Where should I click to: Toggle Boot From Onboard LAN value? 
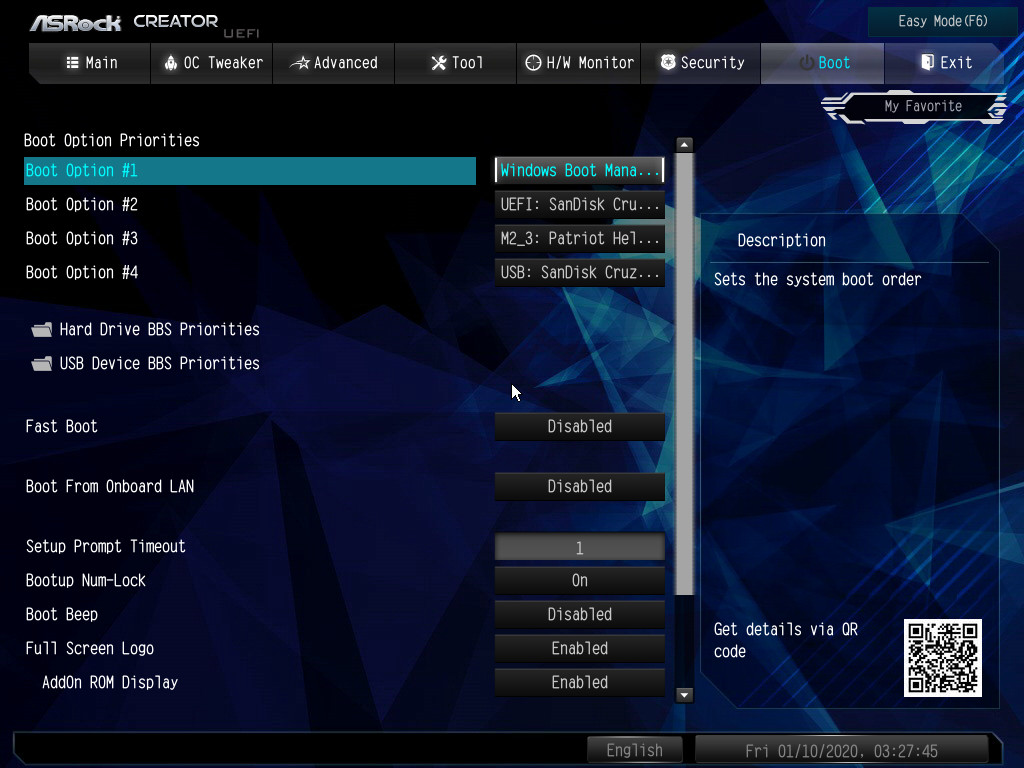coord(580,487)
